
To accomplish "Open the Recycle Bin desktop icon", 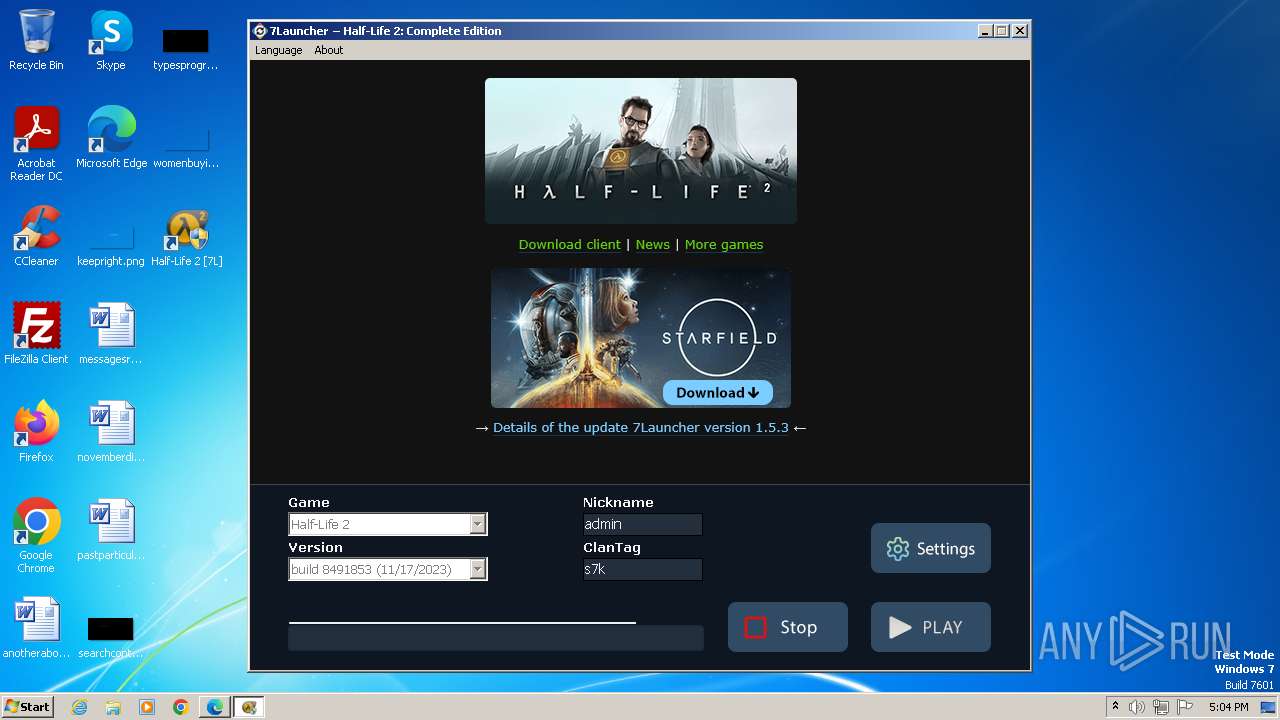I will (x=36, y=40).
